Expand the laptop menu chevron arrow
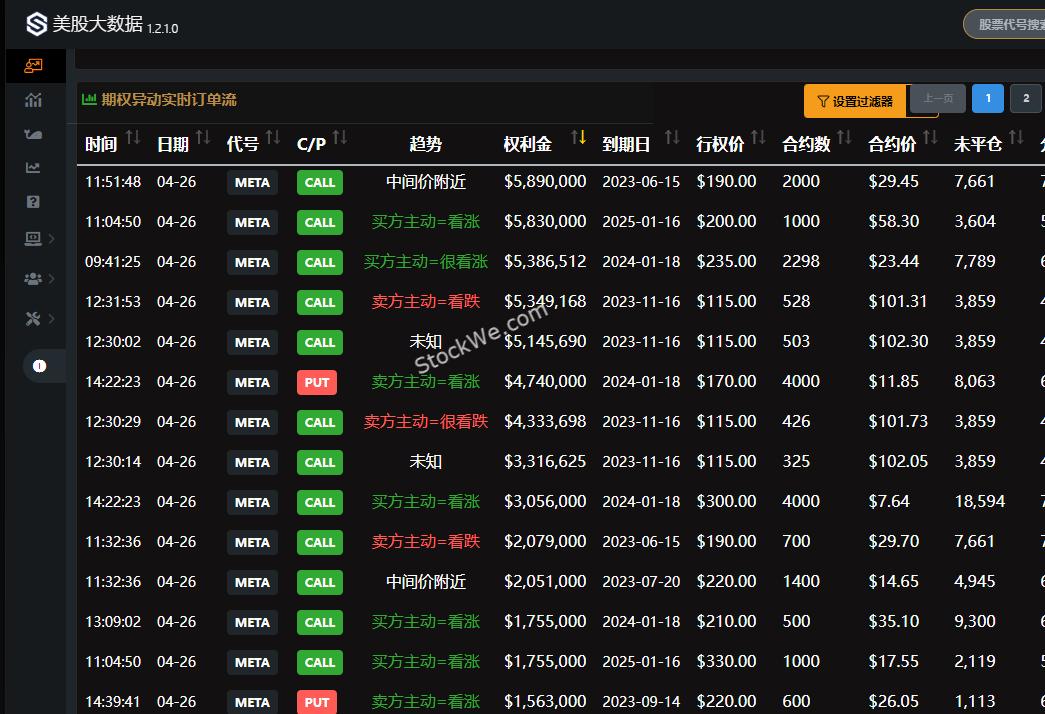Image resolution: width=1045 pixels, height=714 pixels. click(x=52, y=238)
